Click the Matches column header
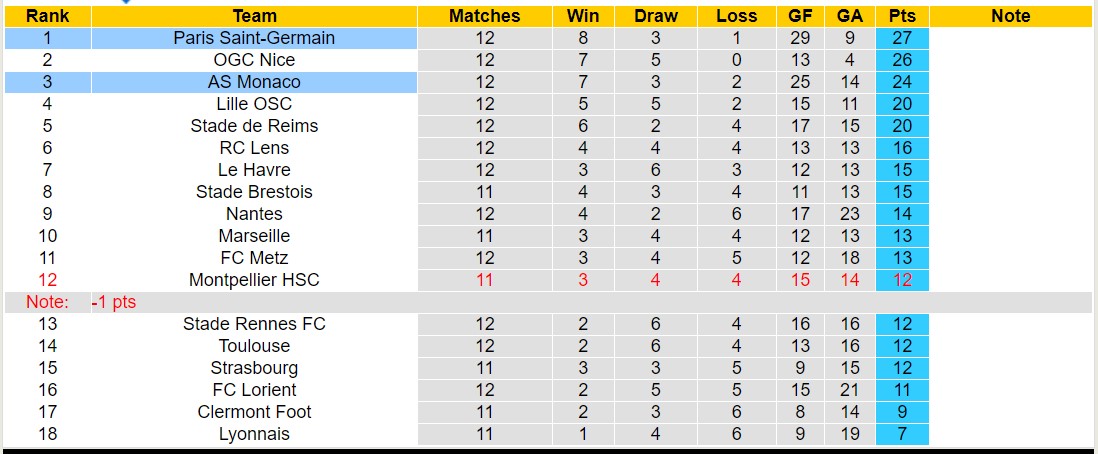1098x454 pixels. coord(484,16)
